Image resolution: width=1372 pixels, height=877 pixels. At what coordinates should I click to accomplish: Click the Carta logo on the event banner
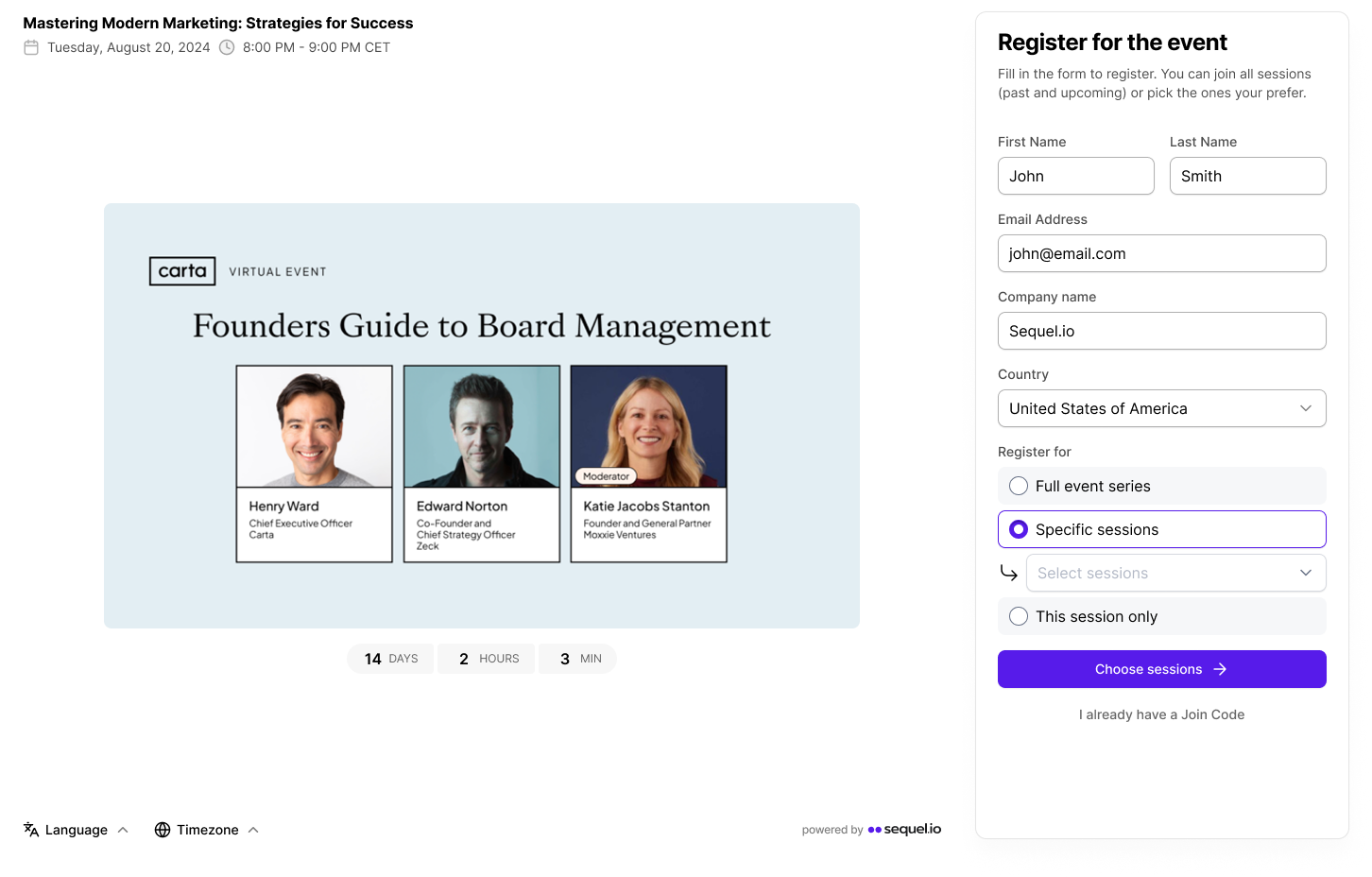(x=182, y=271)
